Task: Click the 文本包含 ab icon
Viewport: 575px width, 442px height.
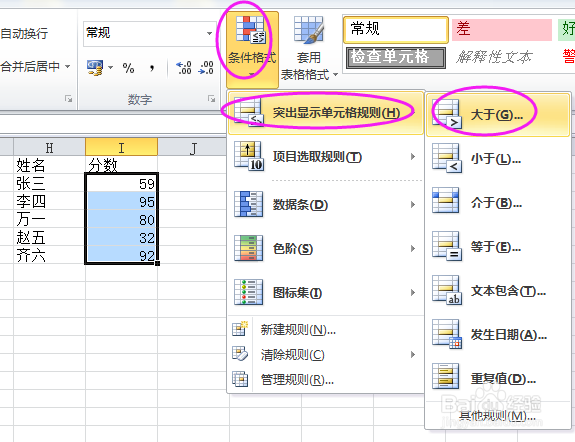Action: [x=447, y=290]
